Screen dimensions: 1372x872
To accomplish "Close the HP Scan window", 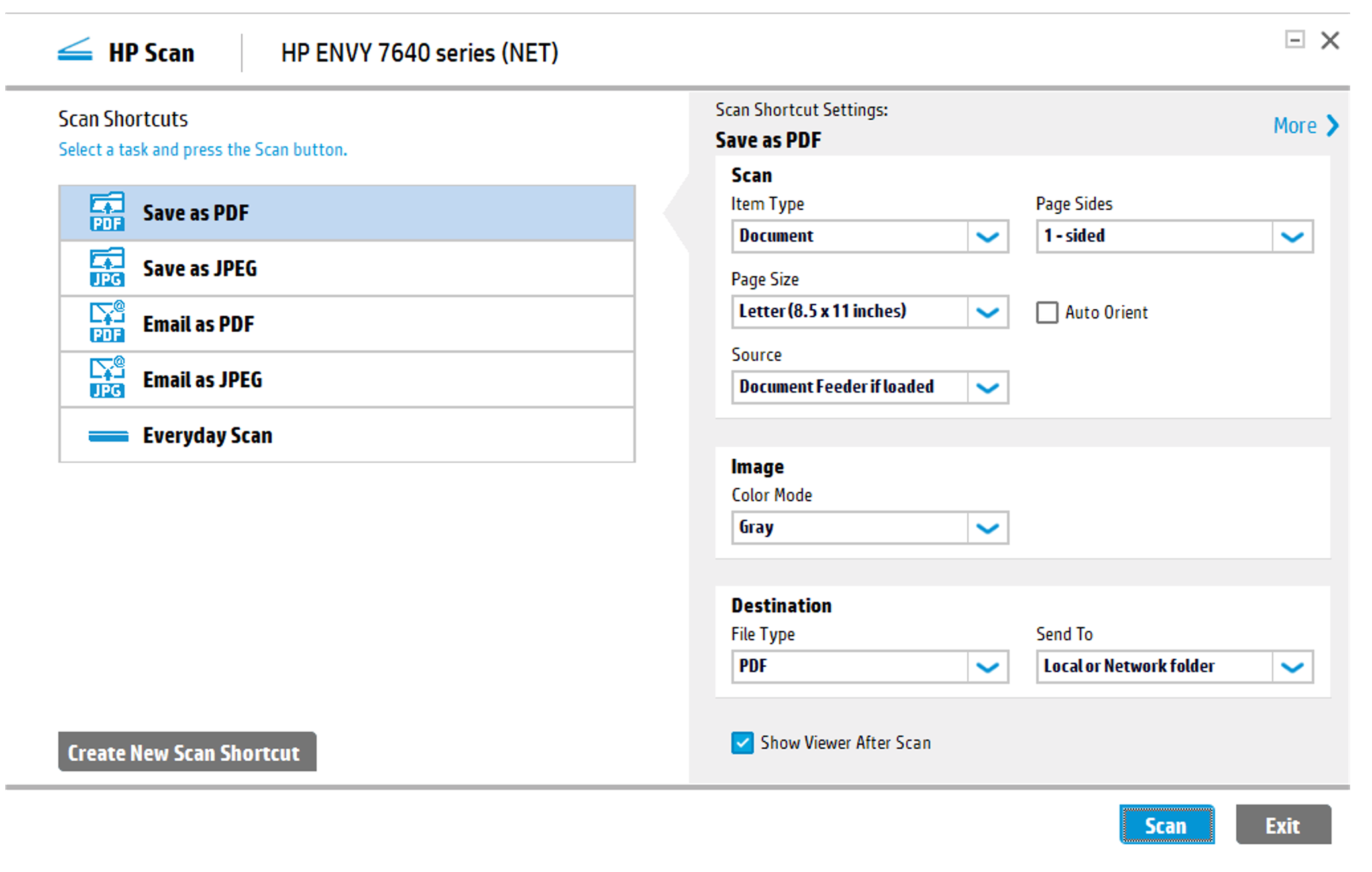I will [x=1330, y=40].
